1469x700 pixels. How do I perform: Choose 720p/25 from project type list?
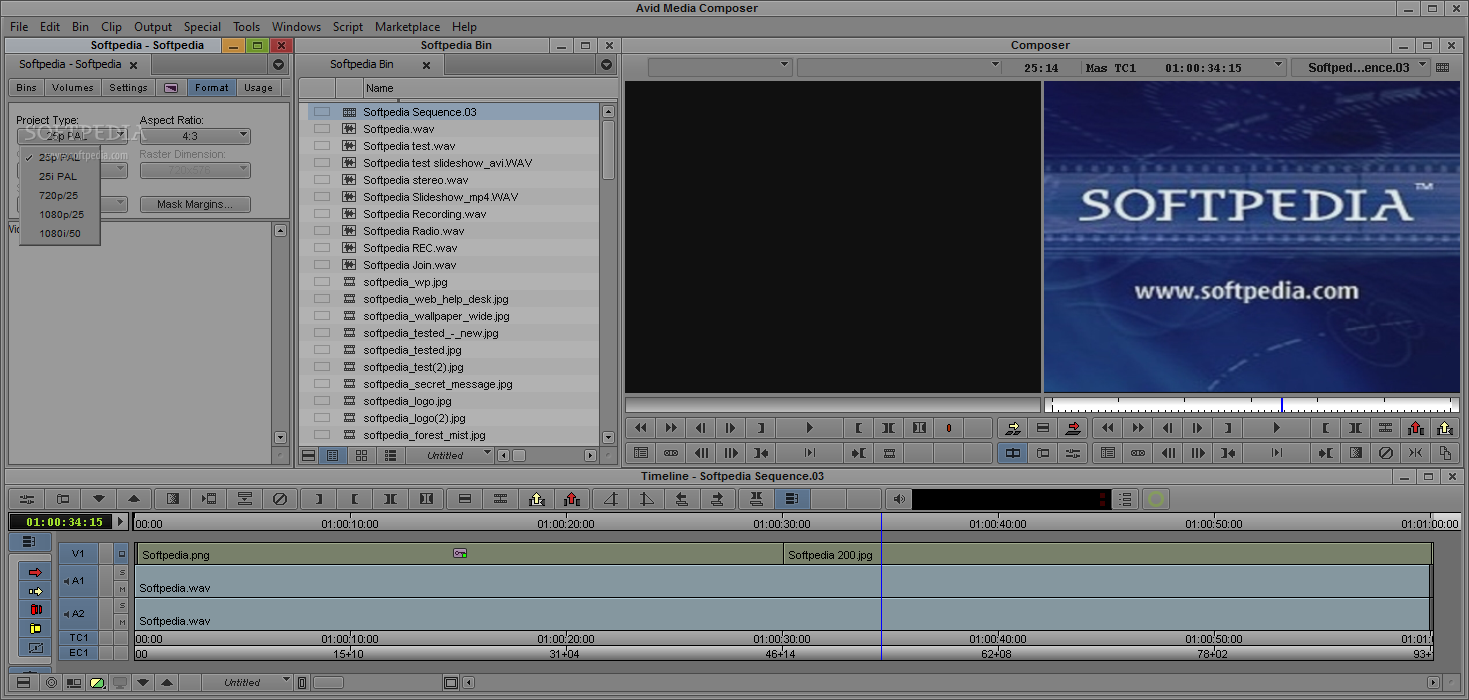pyautogui.click(x=58, y=195)
